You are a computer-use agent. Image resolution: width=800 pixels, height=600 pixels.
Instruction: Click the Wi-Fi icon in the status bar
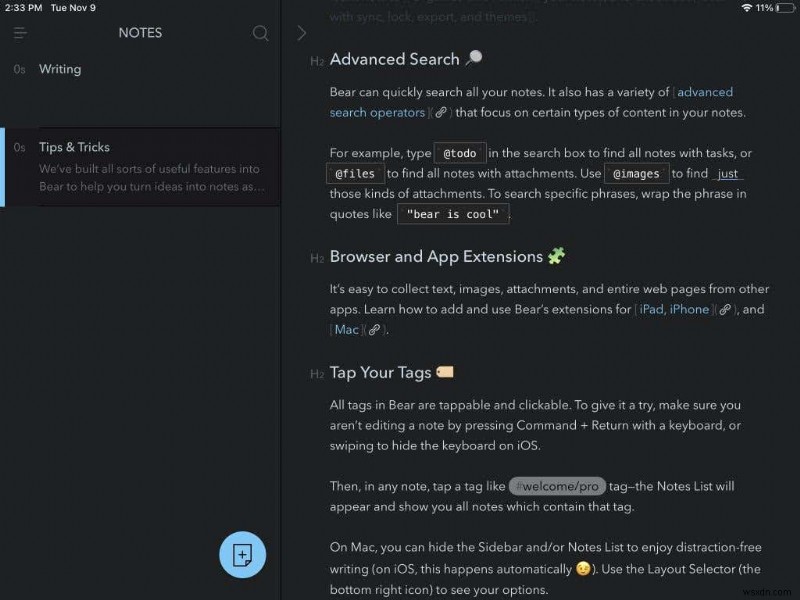pyautogui.click(x=748, y=8)
